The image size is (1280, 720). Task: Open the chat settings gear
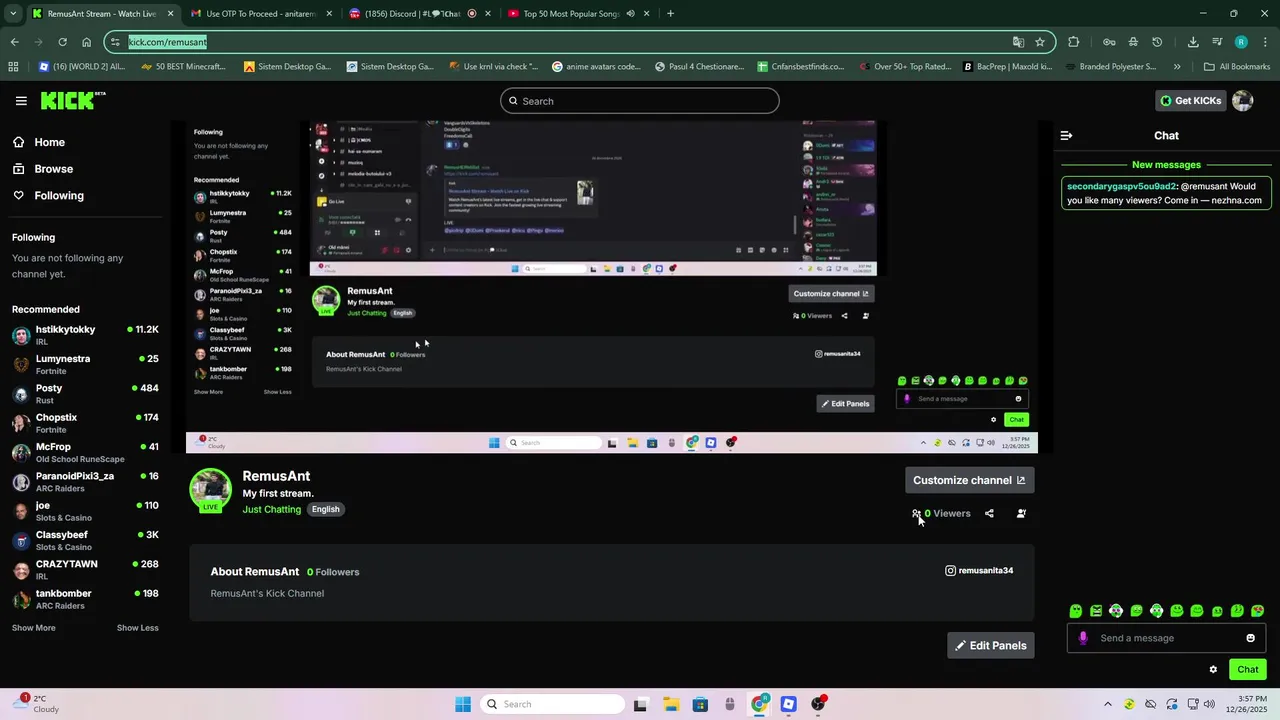click(1213, 670)
